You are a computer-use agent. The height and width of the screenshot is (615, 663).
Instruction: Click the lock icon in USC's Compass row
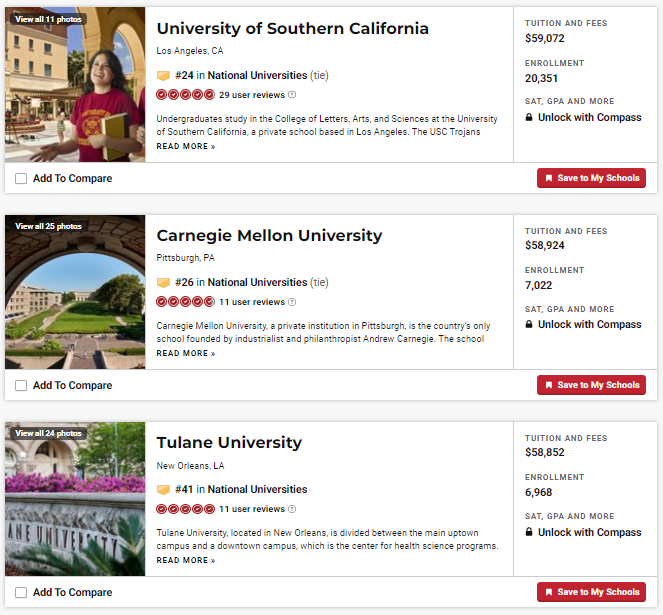pyautogui.click(x=529, y=117)
